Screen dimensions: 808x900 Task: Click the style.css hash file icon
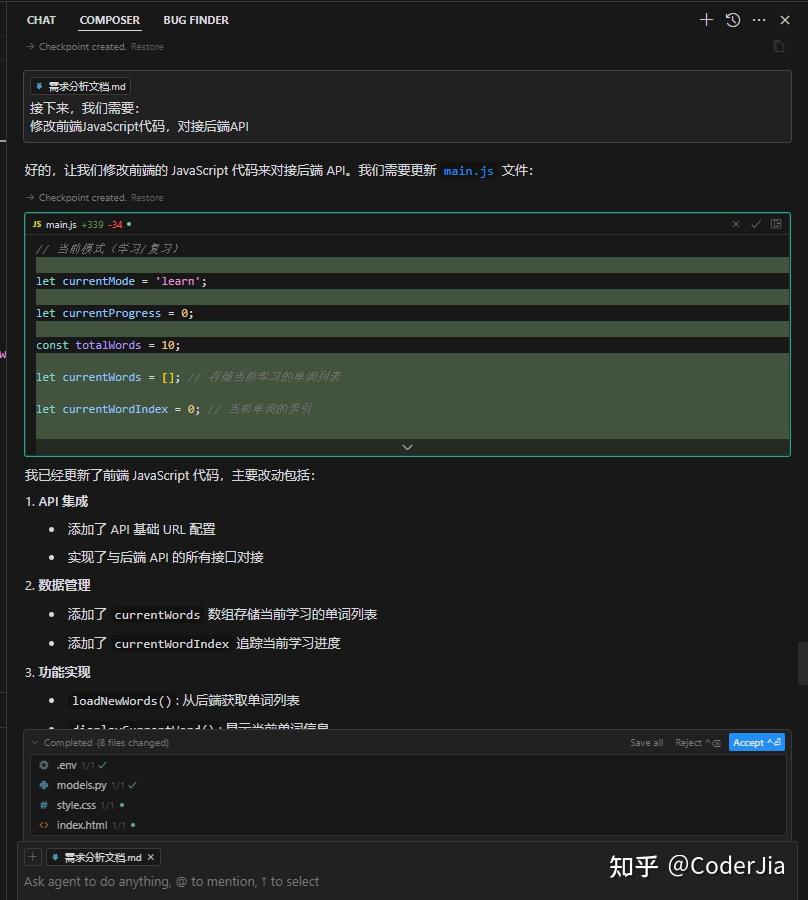click(44, 805)
